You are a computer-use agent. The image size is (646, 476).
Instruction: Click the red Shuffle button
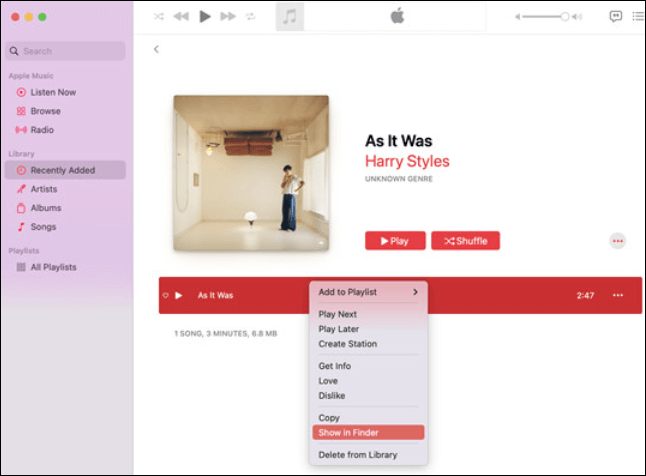coord(465,241)
